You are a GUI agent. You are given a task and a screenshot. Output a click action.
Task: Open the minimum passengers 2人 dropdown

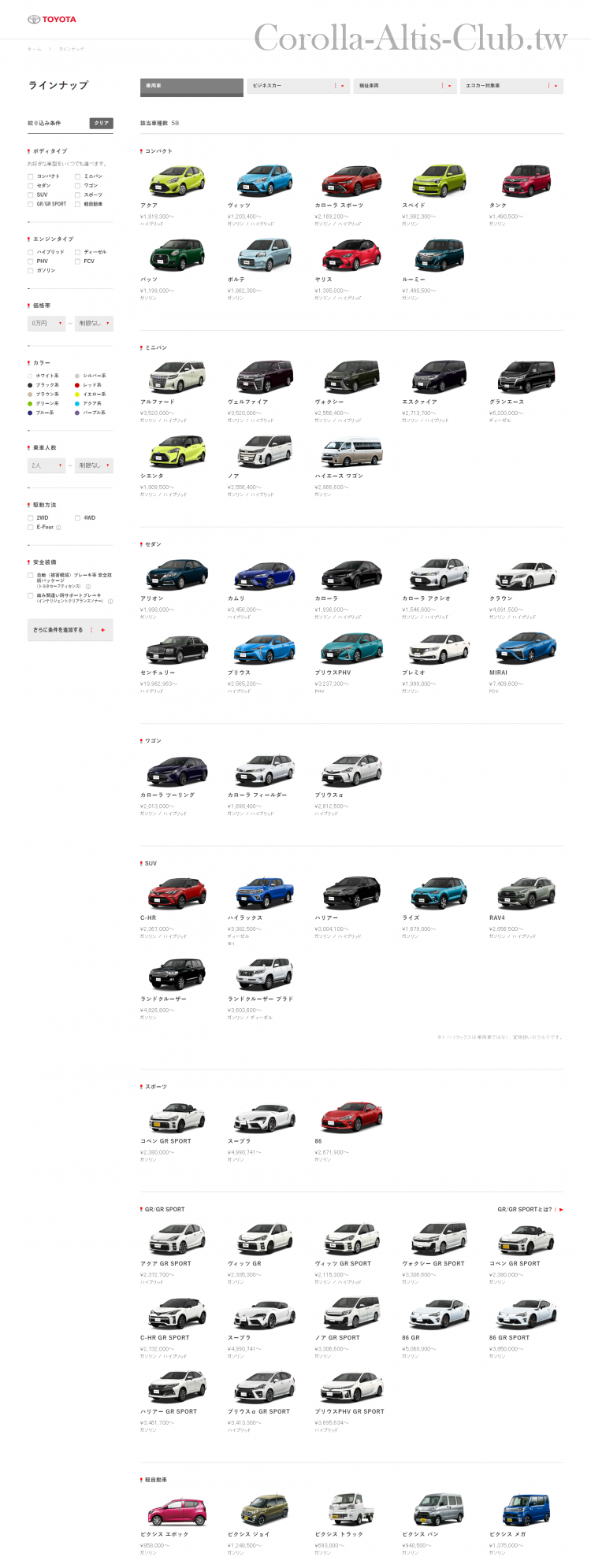tap(46, 465)
